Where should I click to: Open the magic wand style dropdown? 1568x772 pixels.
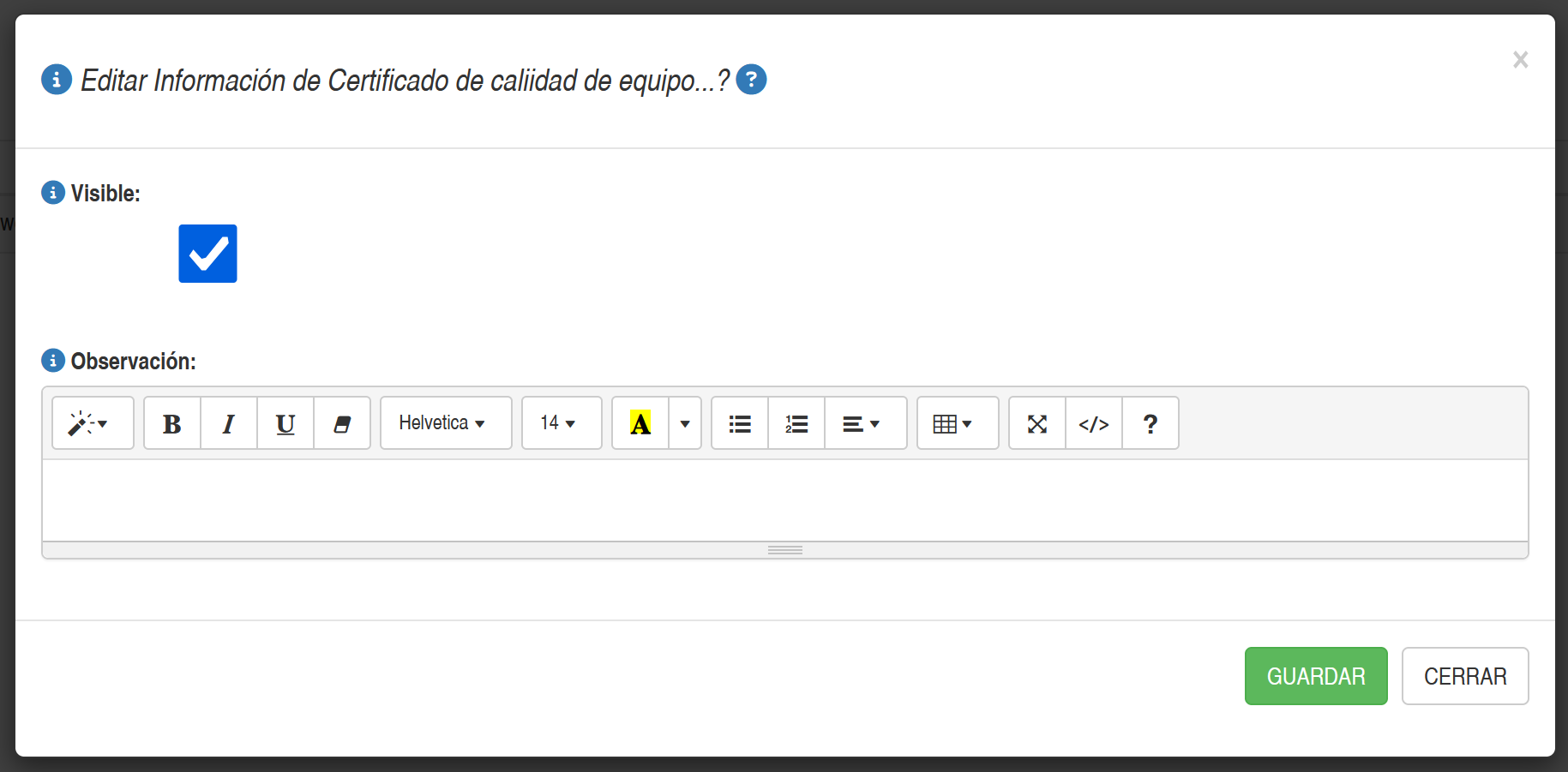click(x=93, y=423)
